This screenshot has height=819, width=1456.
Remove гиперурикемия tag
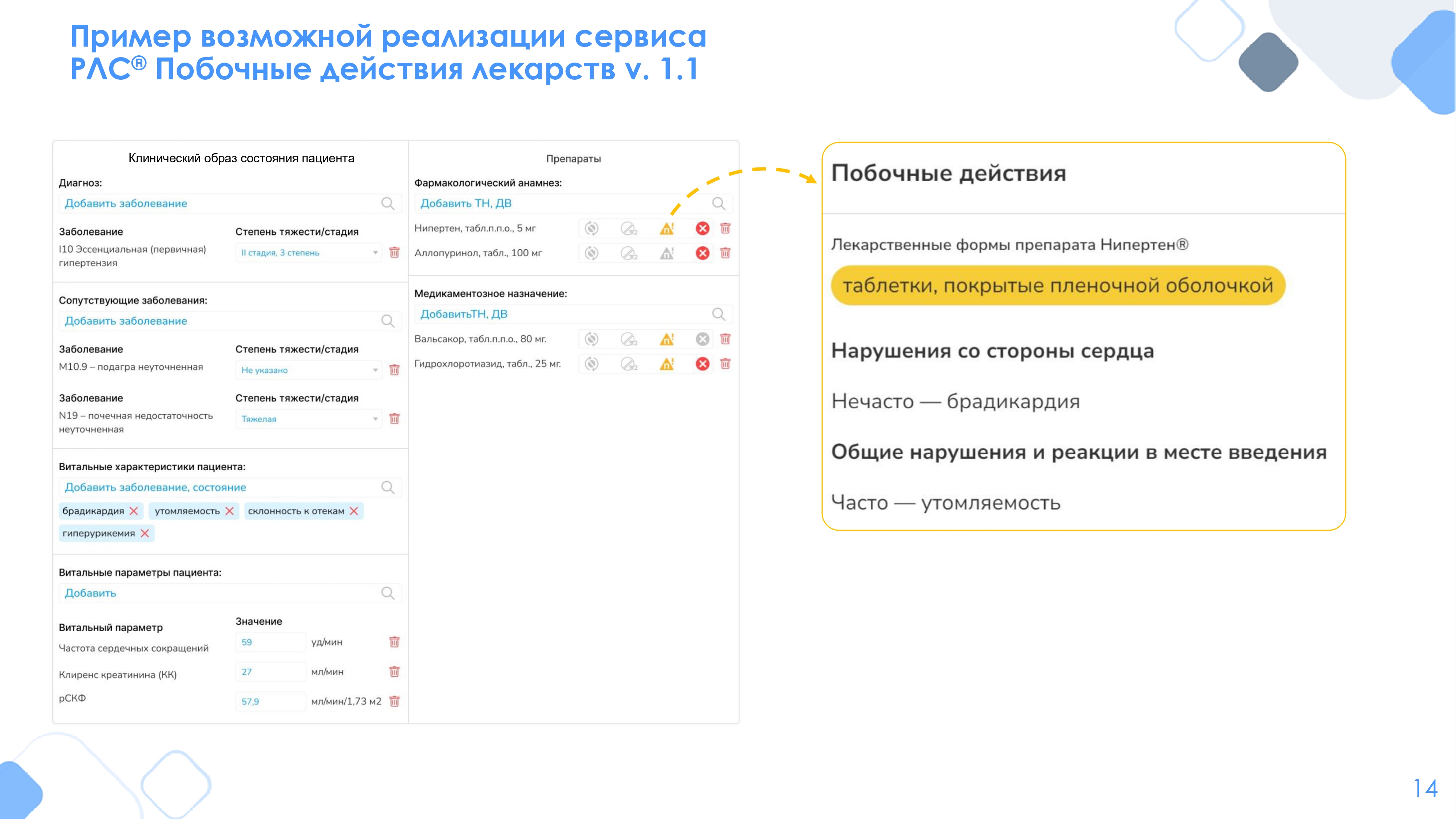pos(145,534)
